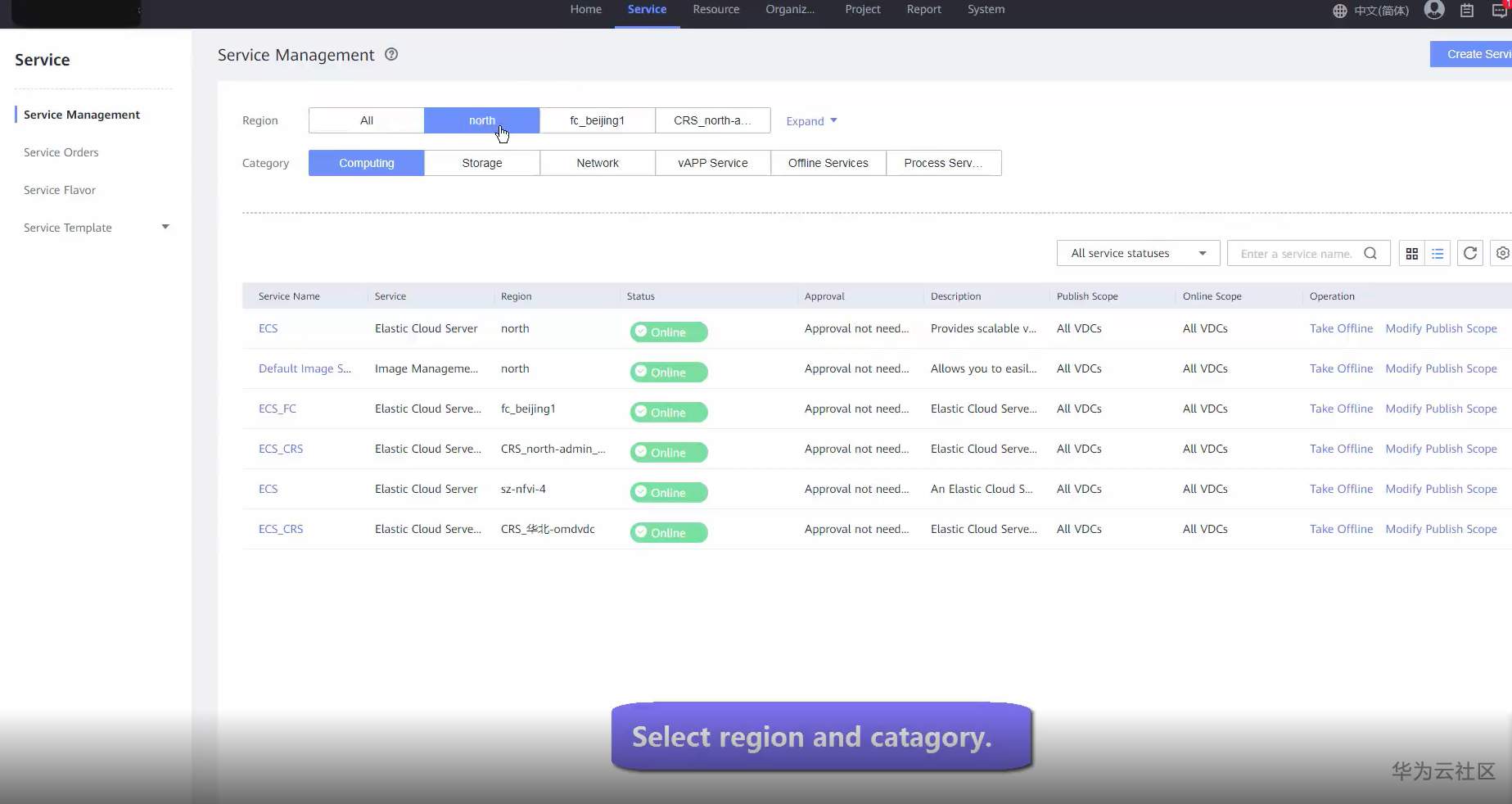Viewport: 1512px width, 804px height.
Task: Click the 'An Elastic Cloud S...' description cell
Action: (x=982, y=489)
